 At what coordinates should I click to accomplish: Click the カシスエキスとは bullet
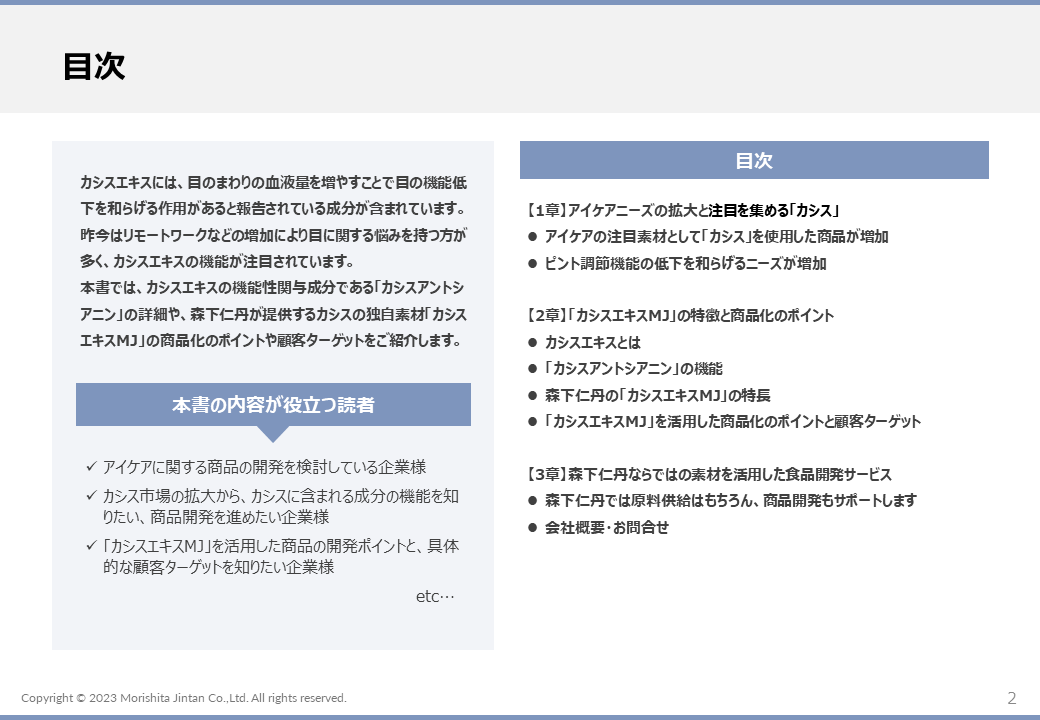[584, 342]
